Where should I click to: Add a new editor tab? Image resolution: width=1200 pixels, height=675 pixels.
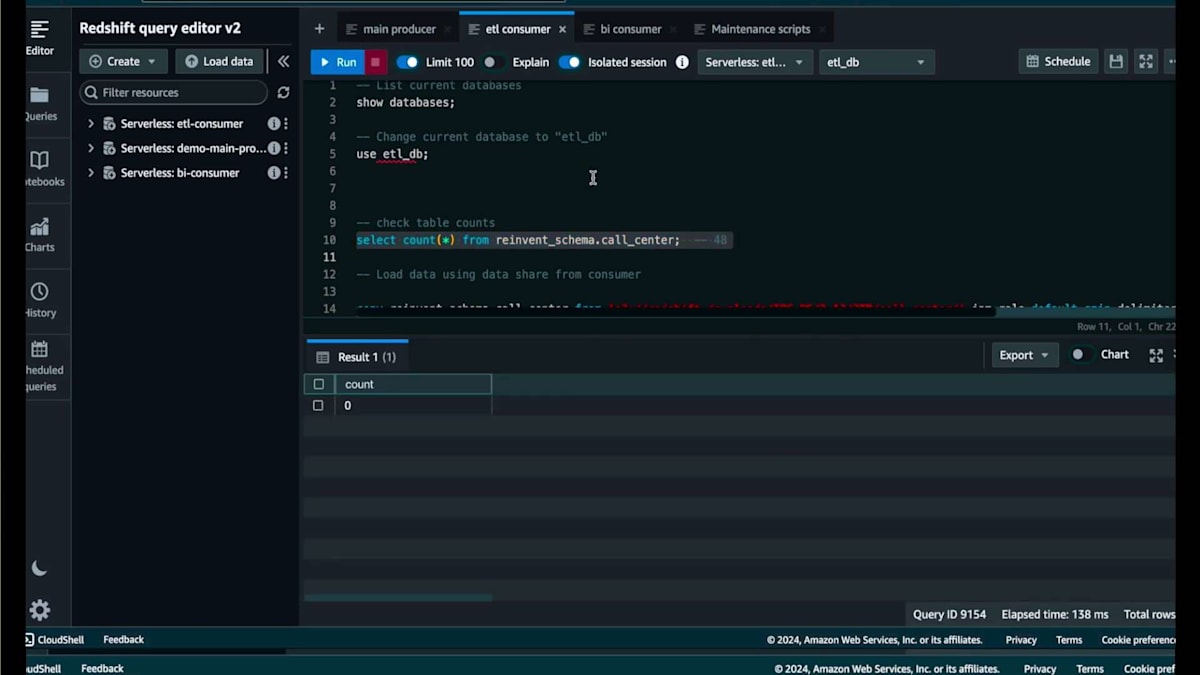point(319,29)
